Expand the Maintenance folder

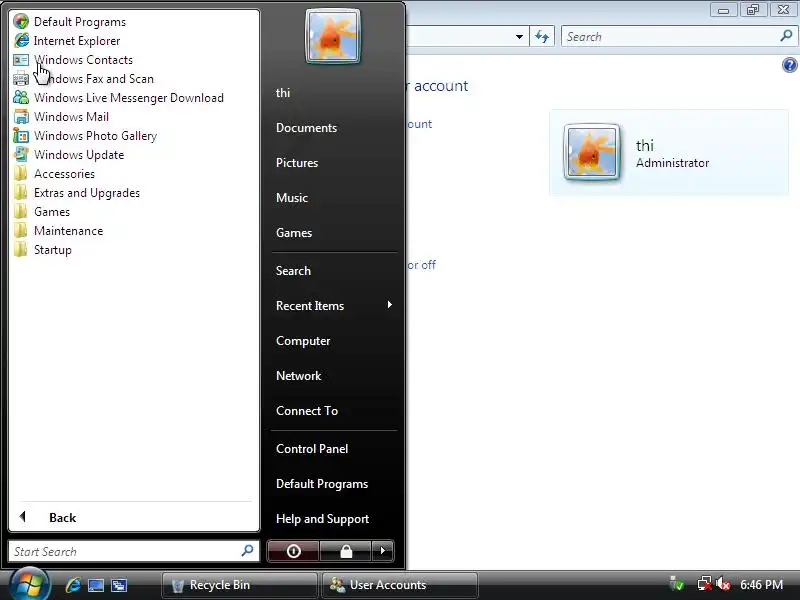(68, 231)
